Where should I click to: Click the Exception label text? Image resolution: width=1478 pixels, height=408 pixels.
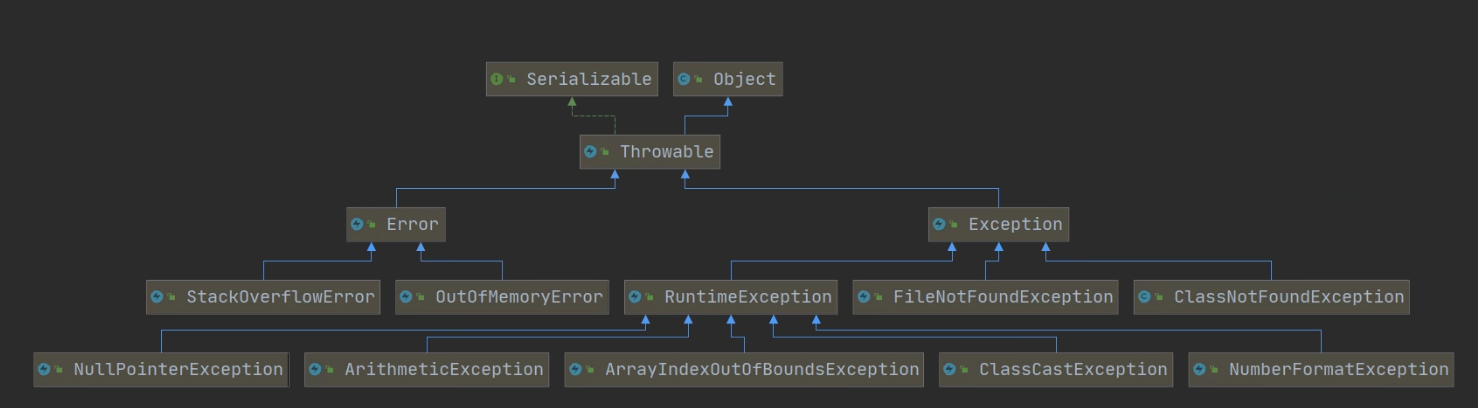point(1014,225)
